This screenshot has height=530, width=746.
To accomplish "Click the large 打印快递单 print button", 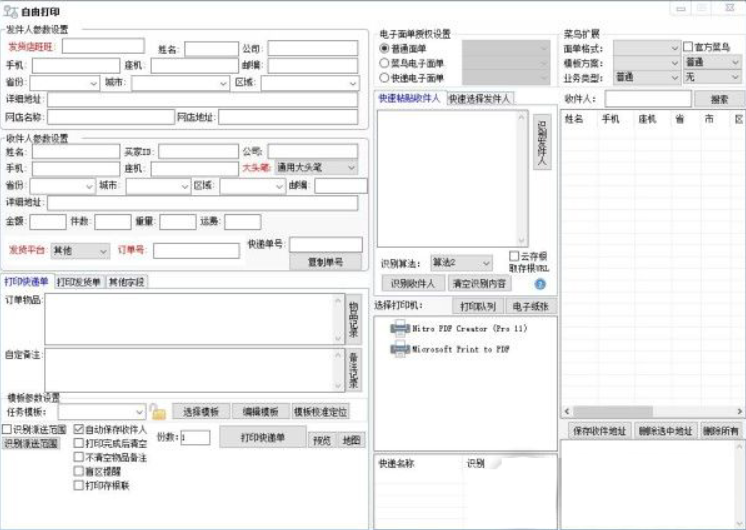I will (263, 437).
